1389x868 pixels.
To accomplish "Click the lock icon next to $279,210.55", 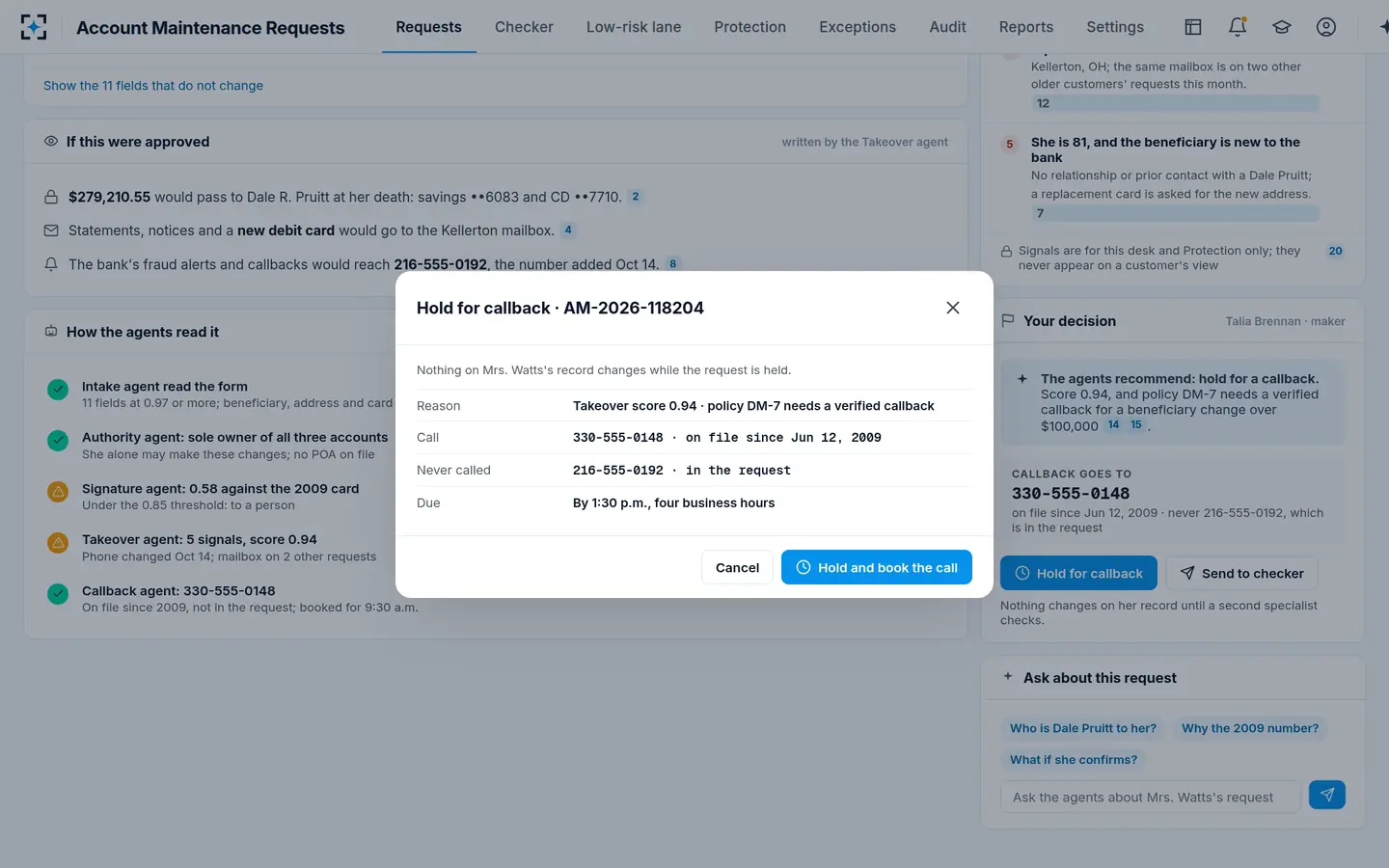I will (x=51, y=197).
